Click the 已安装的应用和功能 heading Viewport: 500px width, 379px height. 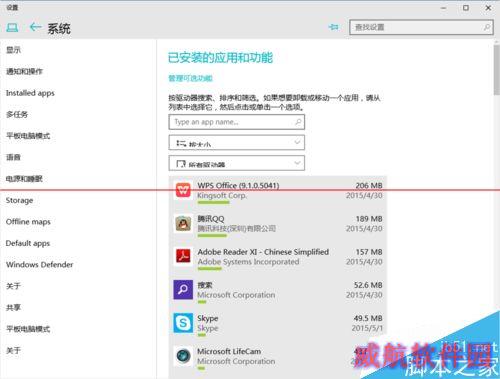coord(220,58)
